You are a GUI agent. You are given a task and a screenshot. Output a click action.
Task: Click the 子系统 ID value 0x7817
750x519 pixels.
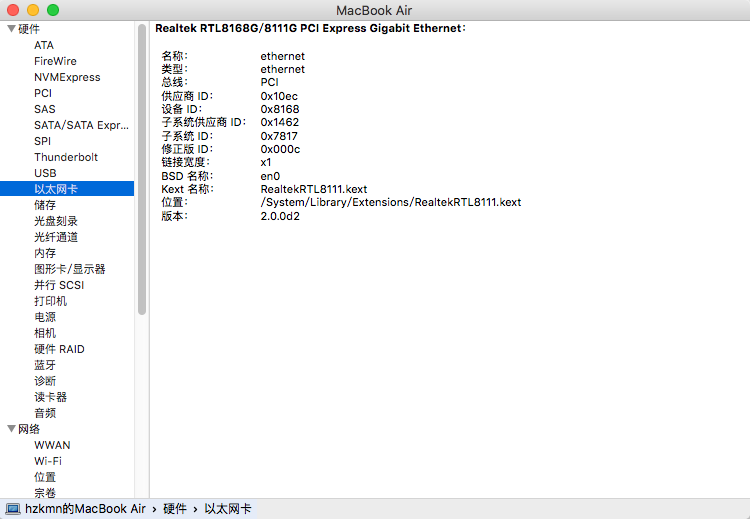click(x=279, y=136)
